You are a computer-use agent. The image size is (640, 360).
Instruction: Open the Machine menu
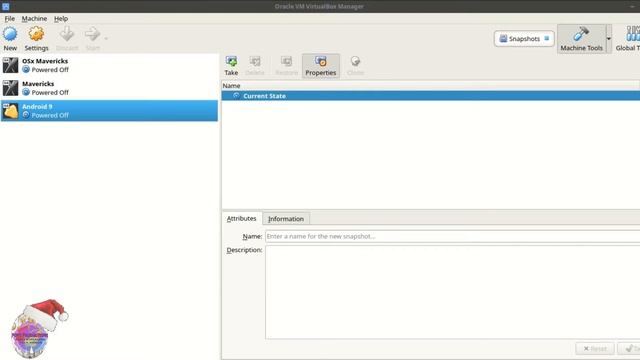point(34,19)
